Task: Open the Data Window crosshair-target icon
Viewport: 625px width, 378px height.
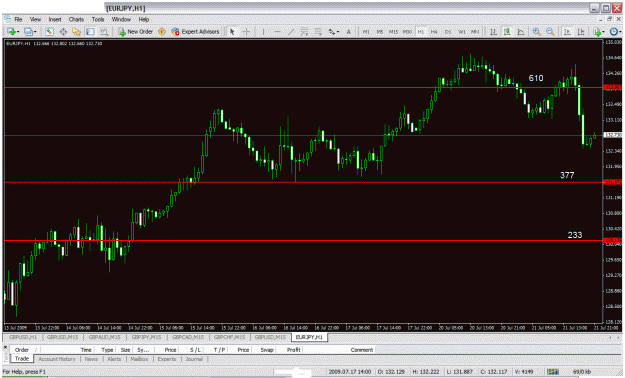Action: tap(63, 32)
